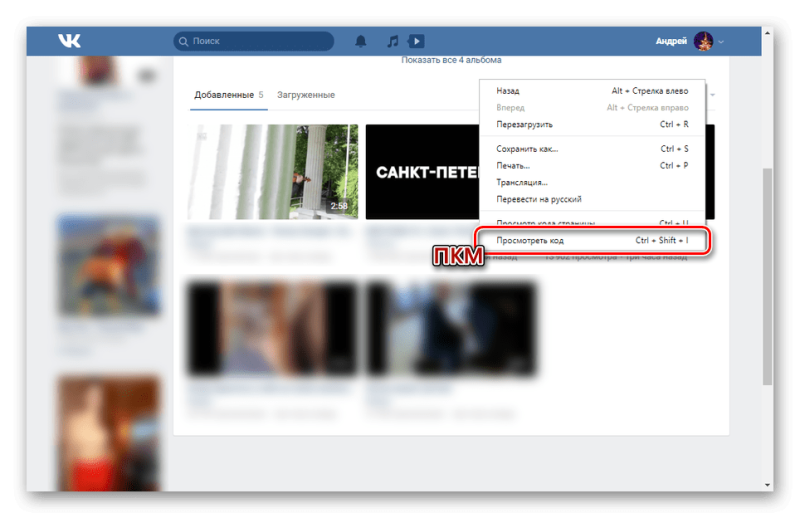
Task: Choose Печать... menu entry
Action: click(x=592, y=165)
